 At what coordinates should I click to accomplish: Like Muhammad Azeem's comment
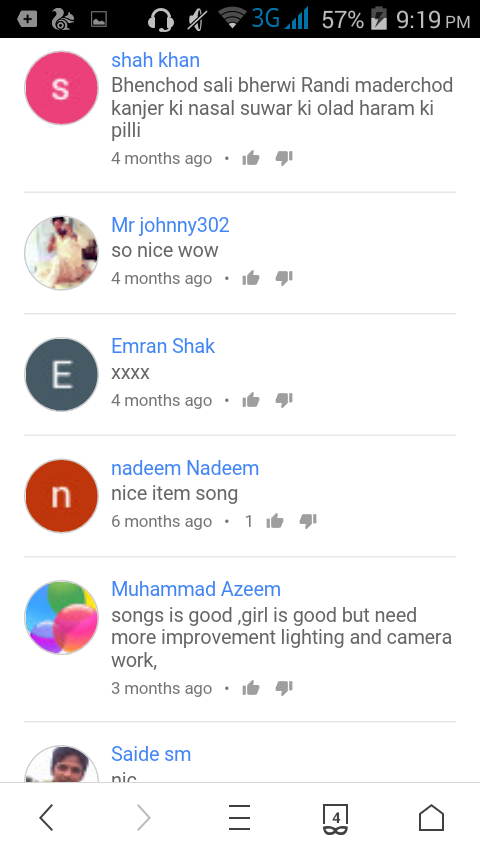pyautogui.click(x=251, y=688)
